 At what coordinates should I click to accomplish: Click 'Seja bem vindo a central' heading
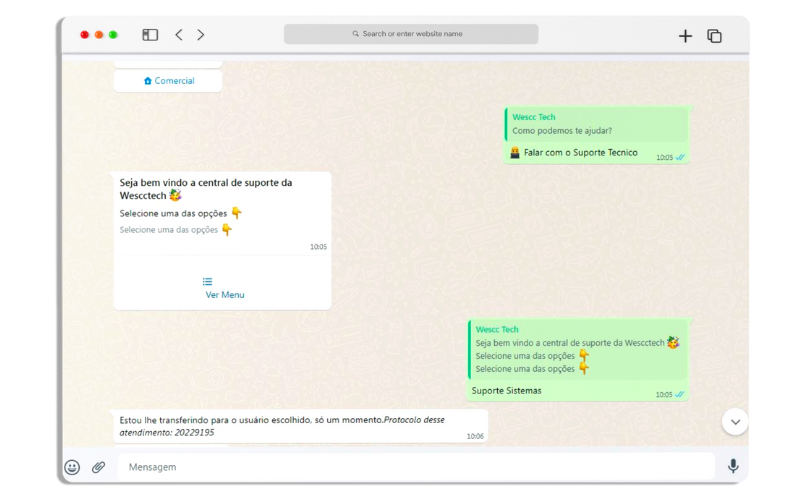coord(206,189)
